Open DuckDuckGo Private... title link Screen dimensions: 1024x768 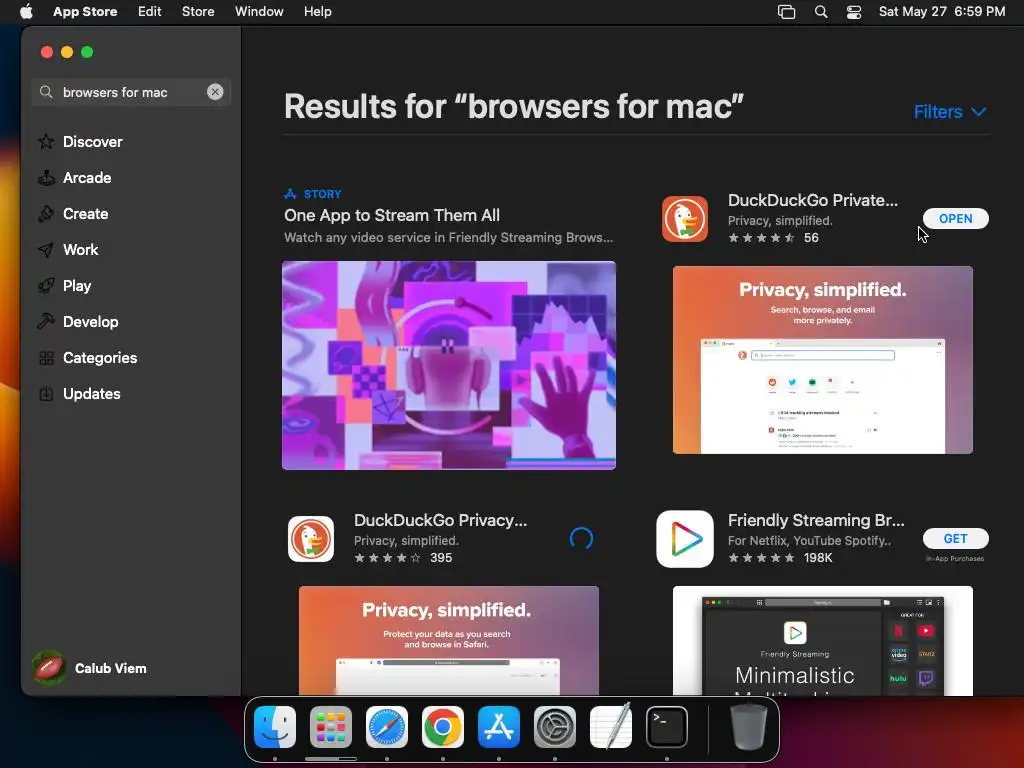812,200
